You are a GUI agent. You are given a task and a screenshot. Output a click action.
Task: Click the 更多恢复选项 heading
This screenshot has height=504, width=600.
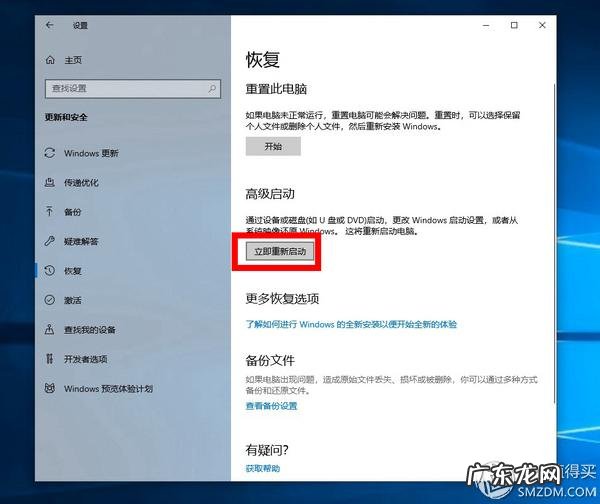[282, 298]
